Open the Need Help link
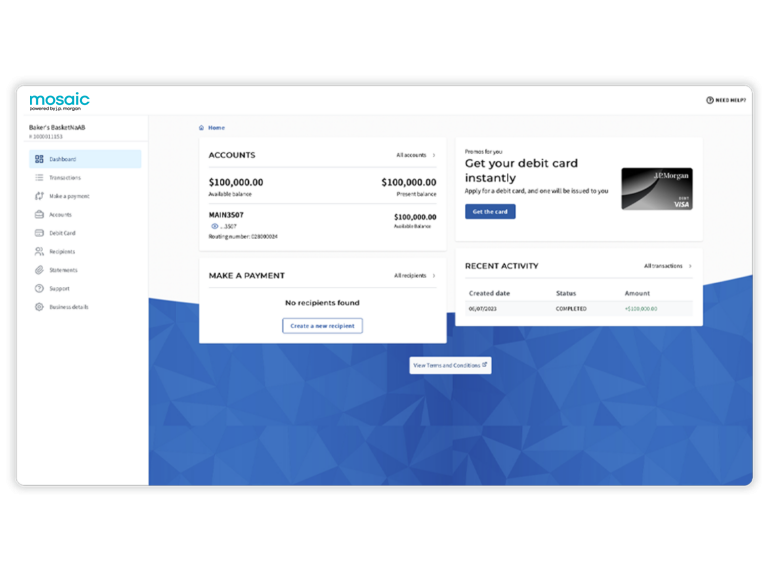The image size is (768, 570). click(726, 100)
